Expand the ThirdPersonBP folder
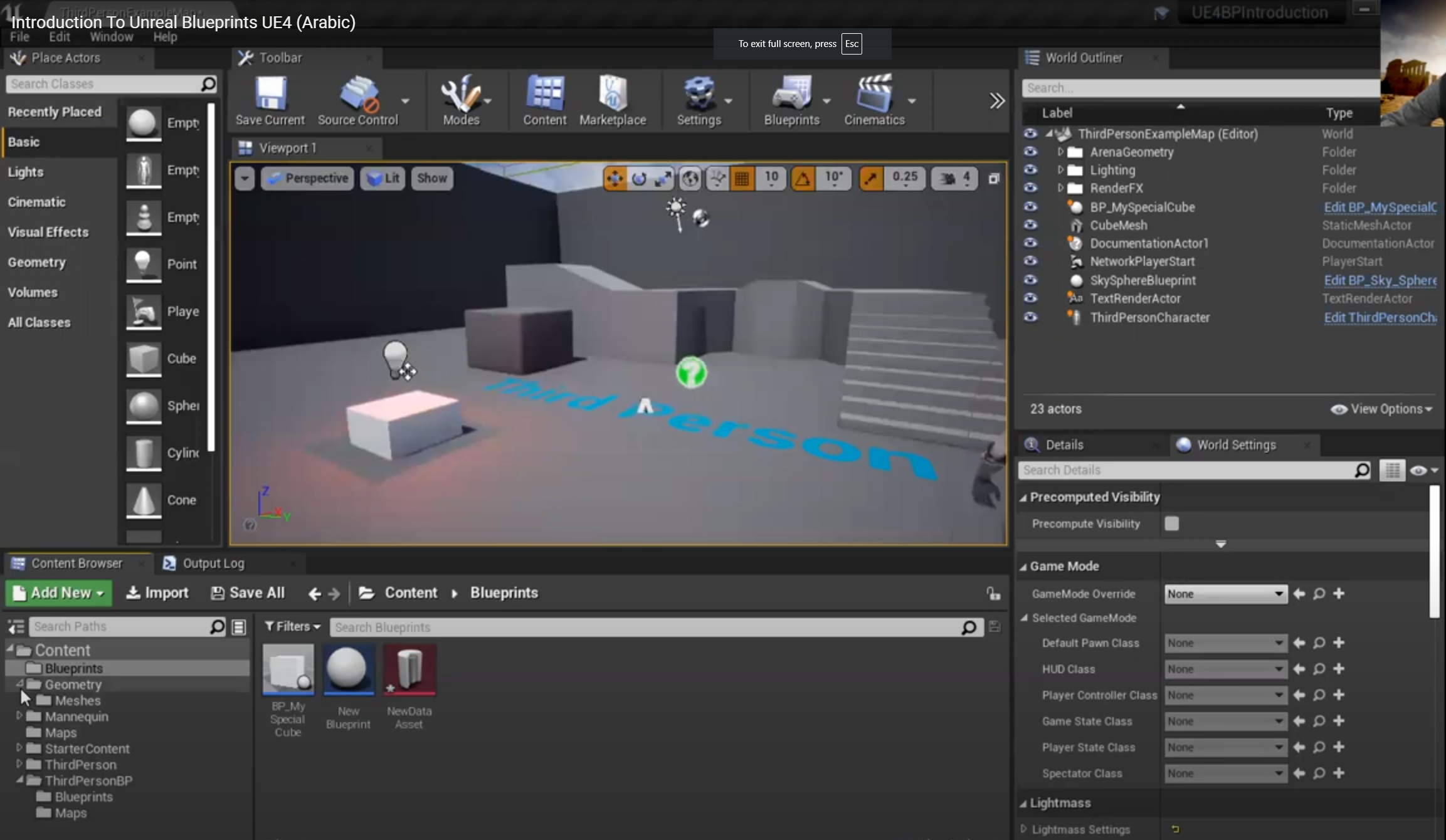 (x=19, y=781)
